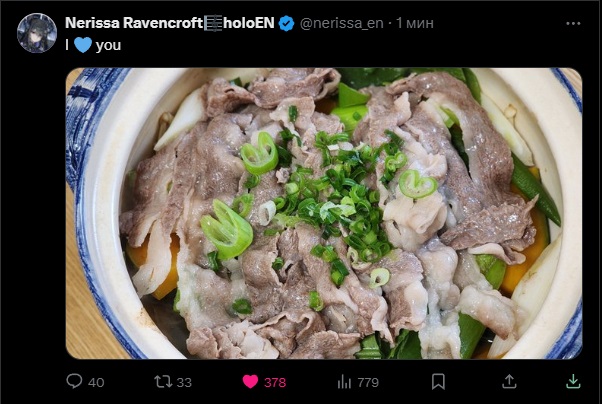This screenshot has height=404, width=602.
Task: Open Nerissa Ravencroft holoEN display name
Action: 170,23
